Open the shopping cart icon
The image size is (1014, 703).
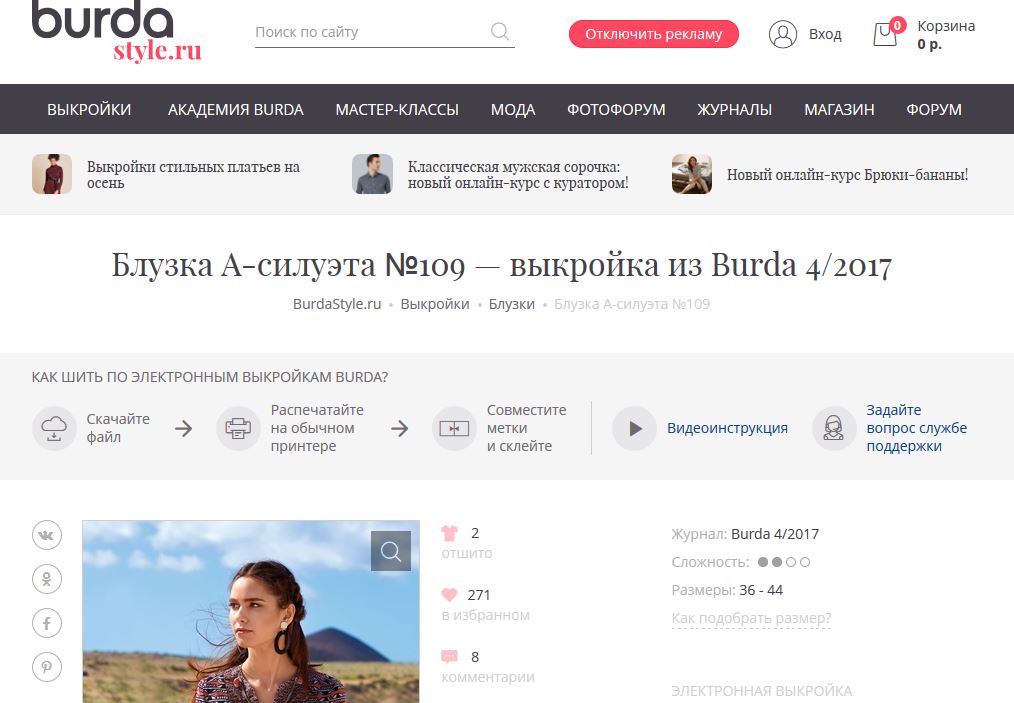tap(885, 34)
